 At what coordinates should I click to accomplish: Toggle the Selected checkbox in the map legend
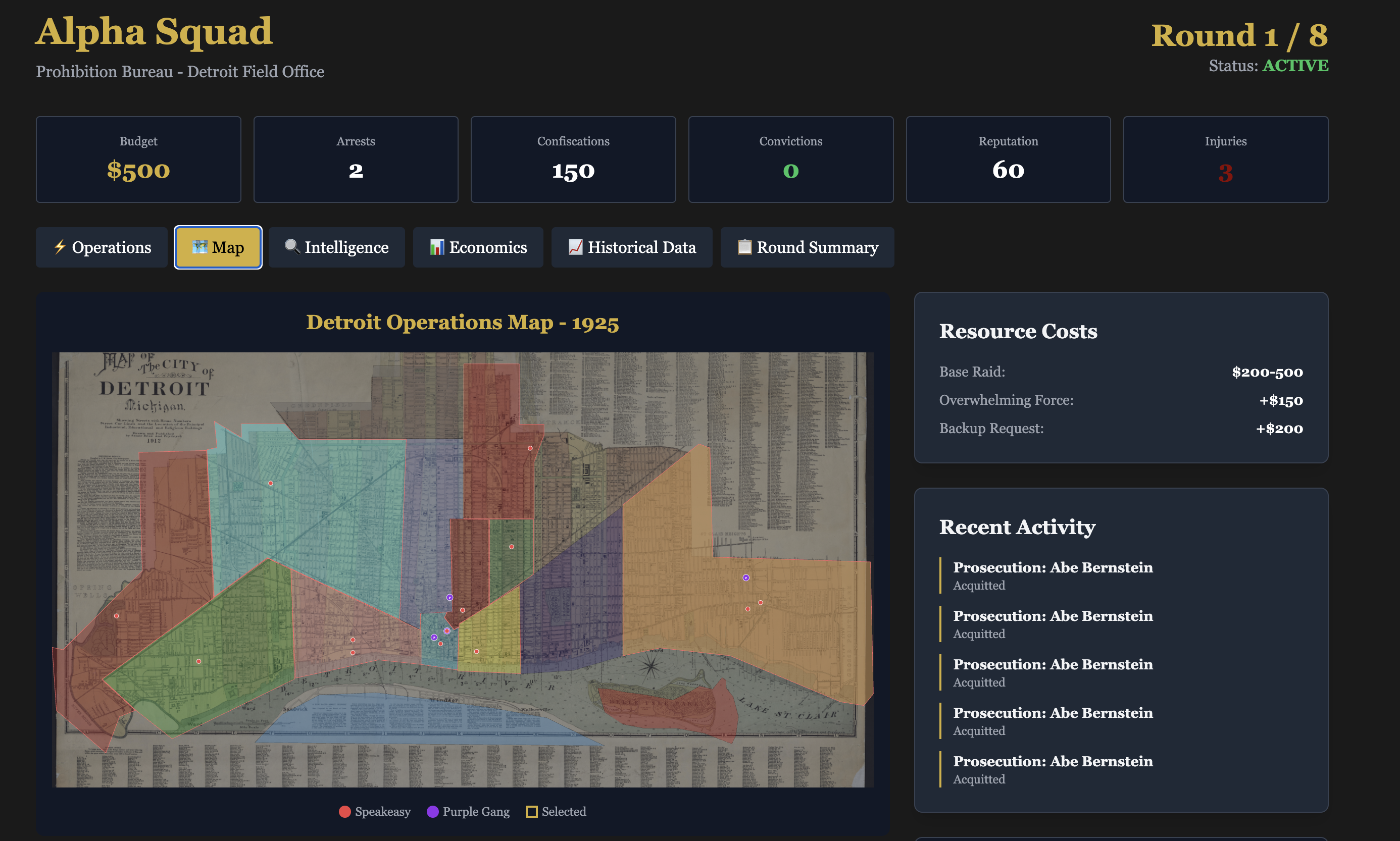(x=555, y=812)
